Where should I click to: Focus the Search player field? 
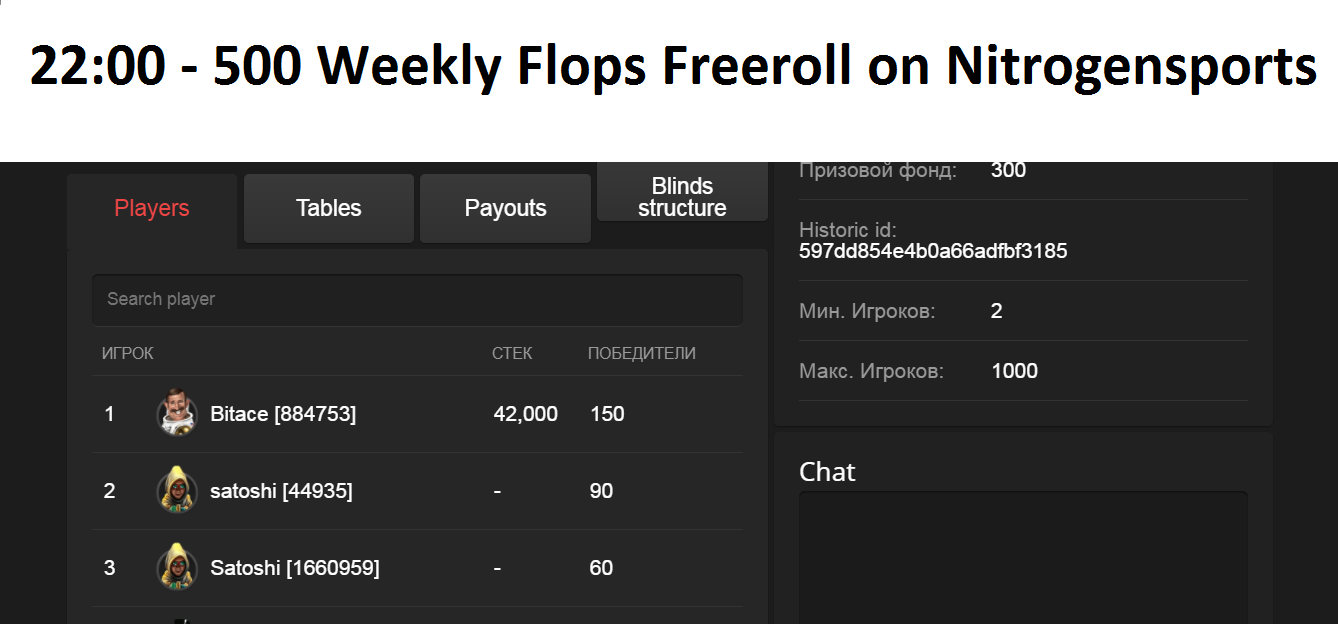417,299
